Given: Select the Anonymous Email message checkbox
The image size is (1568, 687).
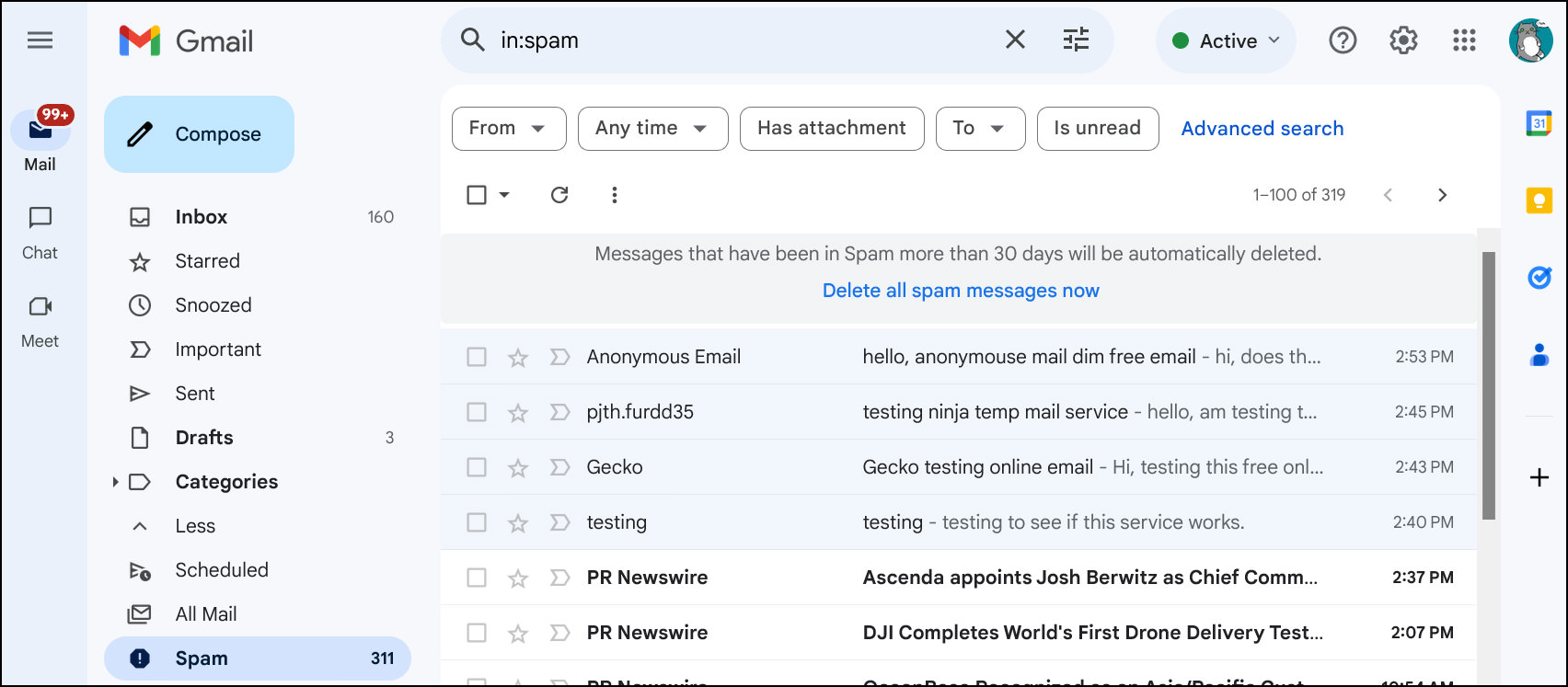Looking at the screenshot, I should (477, 357).
